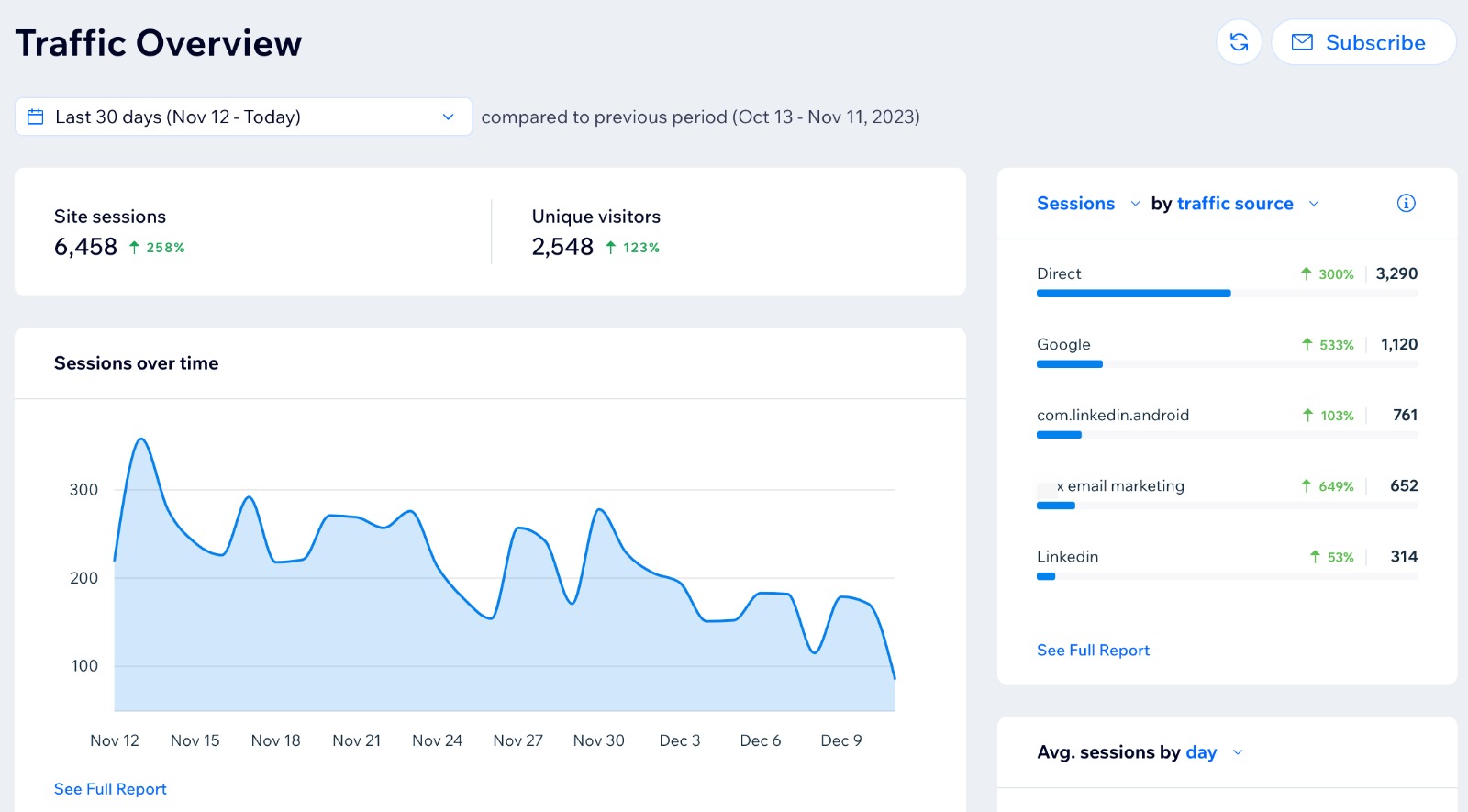This screenshot has height=812, width=1468.
Task: Click the calendar icon in date picker
Action: 36,117
